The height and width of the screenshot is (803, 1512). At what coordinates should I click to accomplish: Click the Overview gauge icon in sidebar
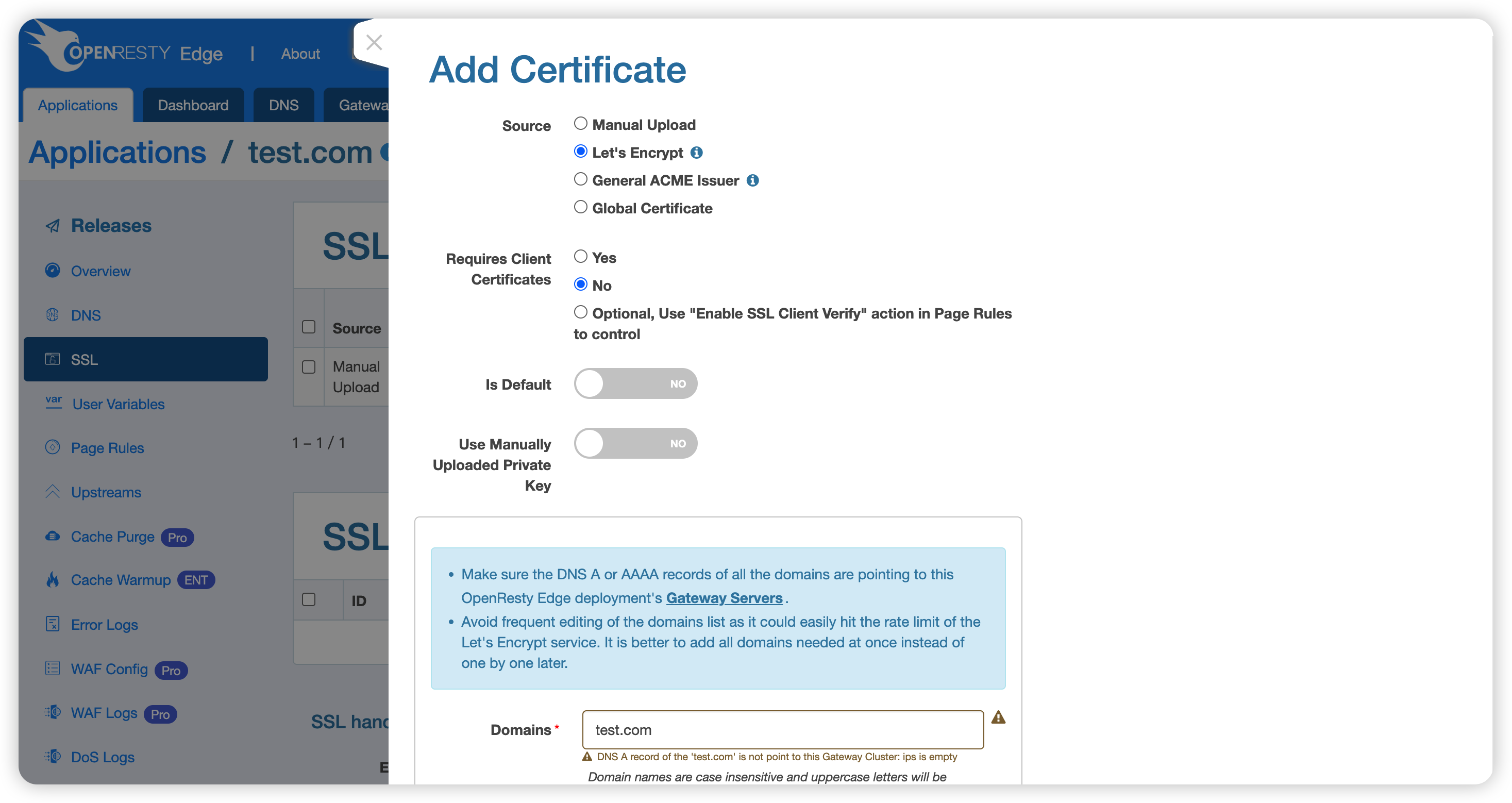click(x=53, y=271)
